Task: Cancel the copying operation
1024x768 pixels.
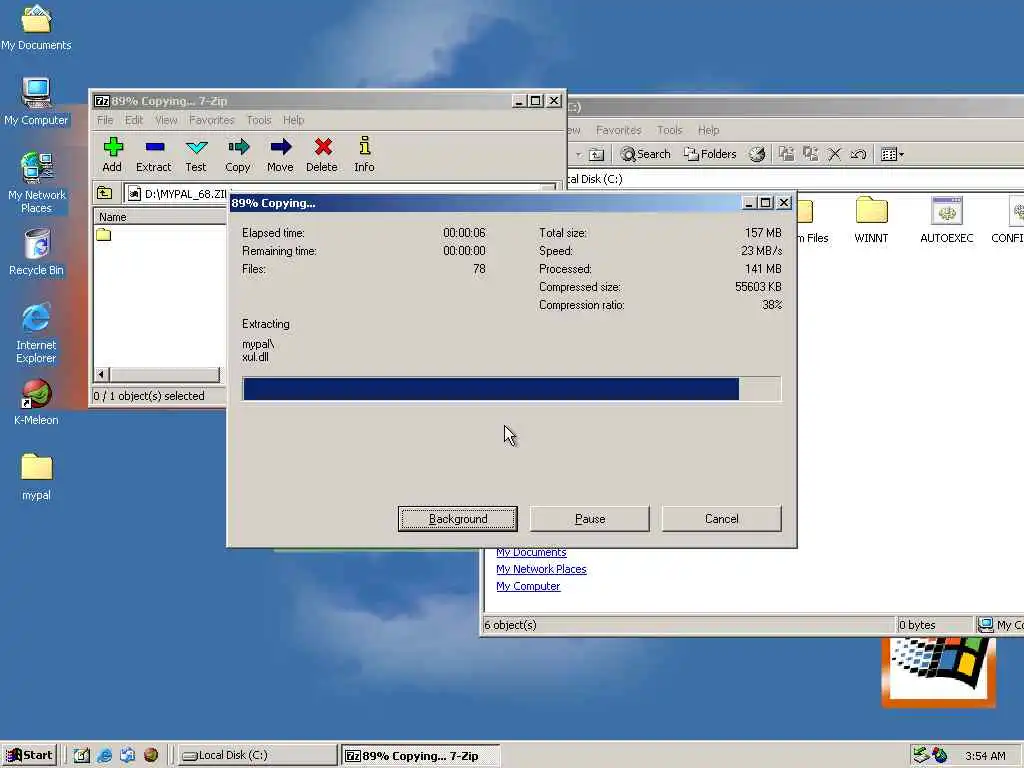Action: click(722, 519)
